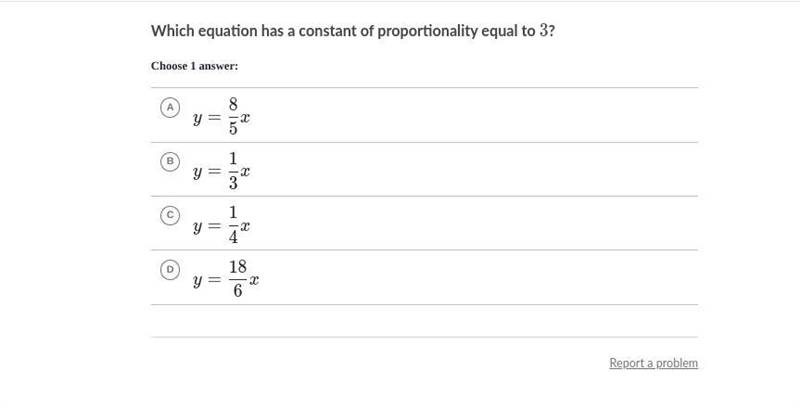Open the Report a problem link
800x408 pixels.
pyautogui.click(x=654, y=363)
